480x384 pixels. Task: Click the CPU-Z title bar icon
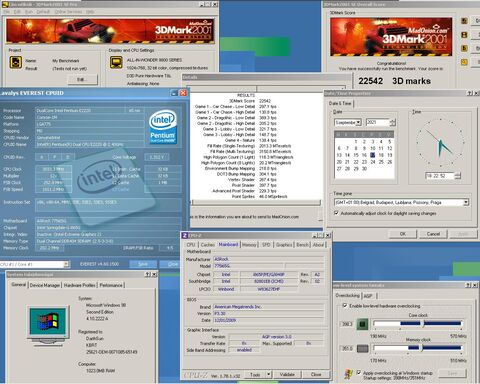tap(185, 235)
